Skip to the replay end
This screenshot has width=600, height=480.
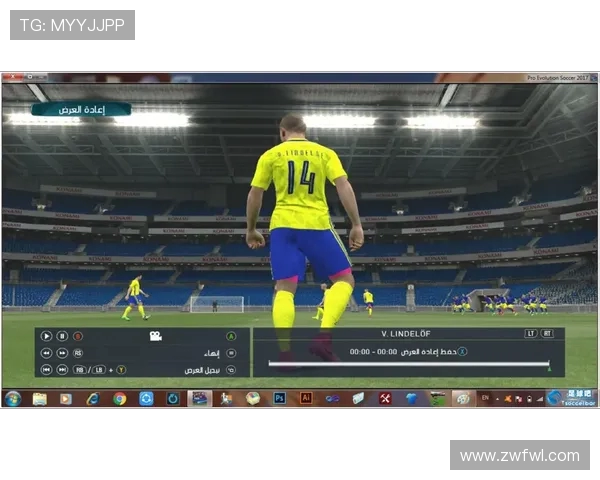point(62,370)
